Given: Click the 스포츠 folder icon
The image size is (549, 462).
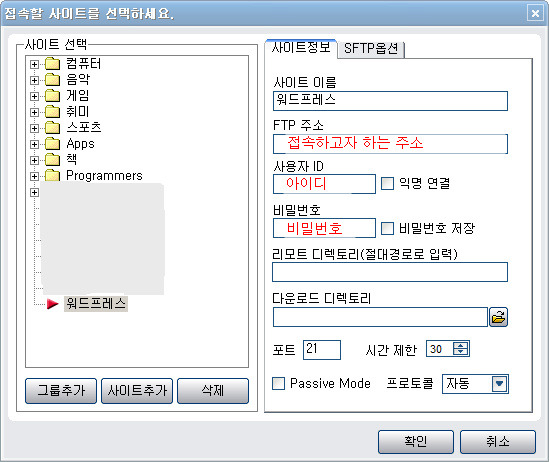Looking at the screenshot, I should click(53, 127).
